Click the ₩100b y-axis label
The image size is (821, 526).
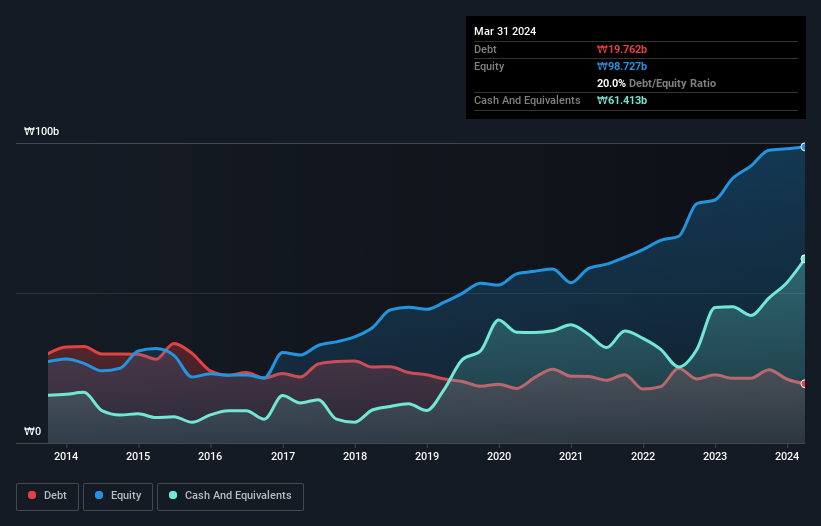pos(42,131)
